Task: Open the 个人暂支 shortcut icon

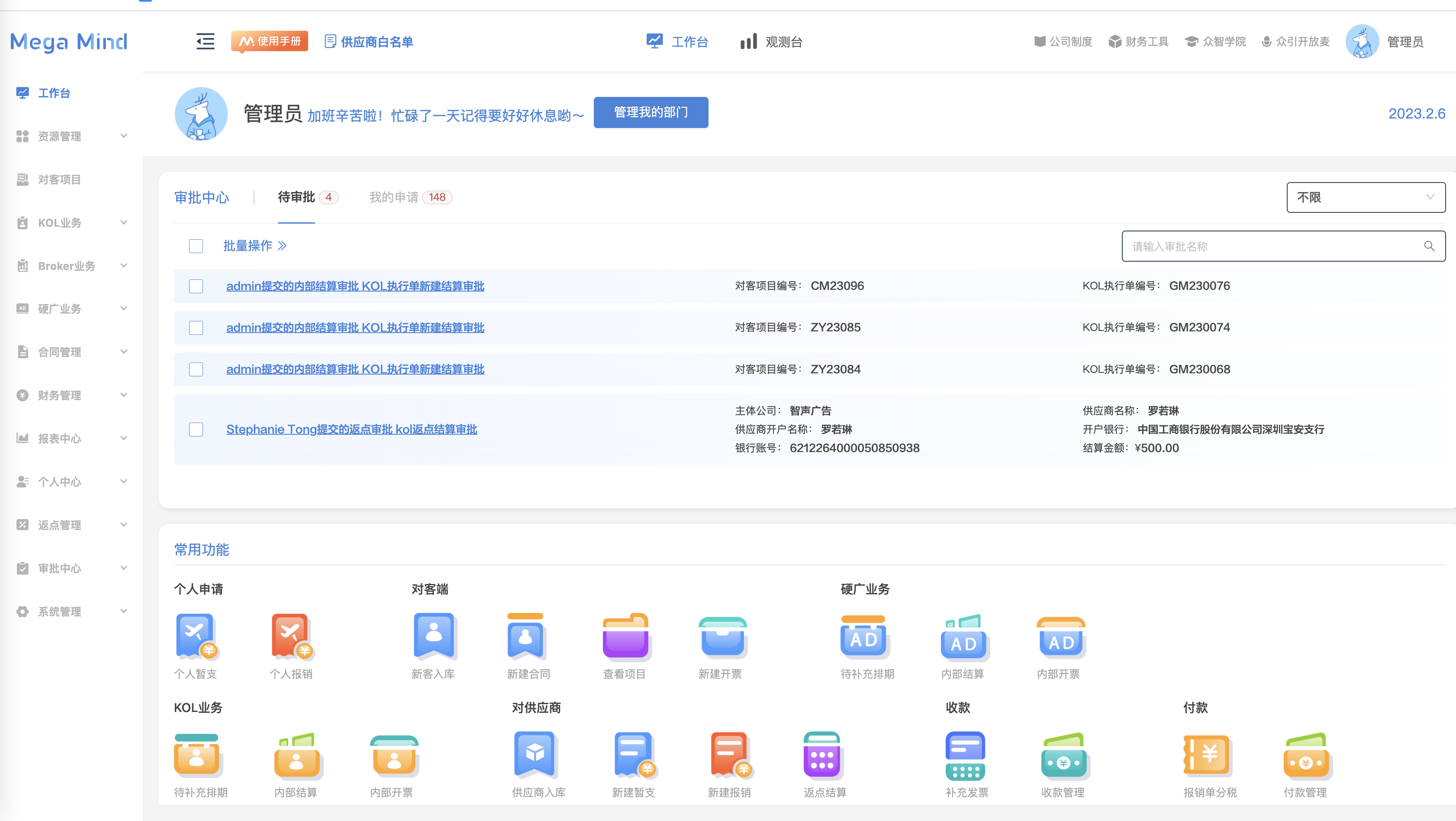Action: 196,636
